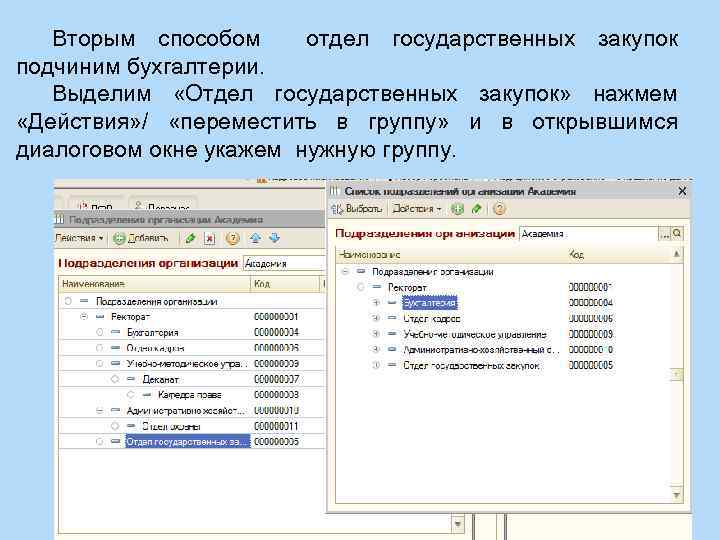
Task: Click the scroll down arrow at bottom of left window
Action: point(458,523)
